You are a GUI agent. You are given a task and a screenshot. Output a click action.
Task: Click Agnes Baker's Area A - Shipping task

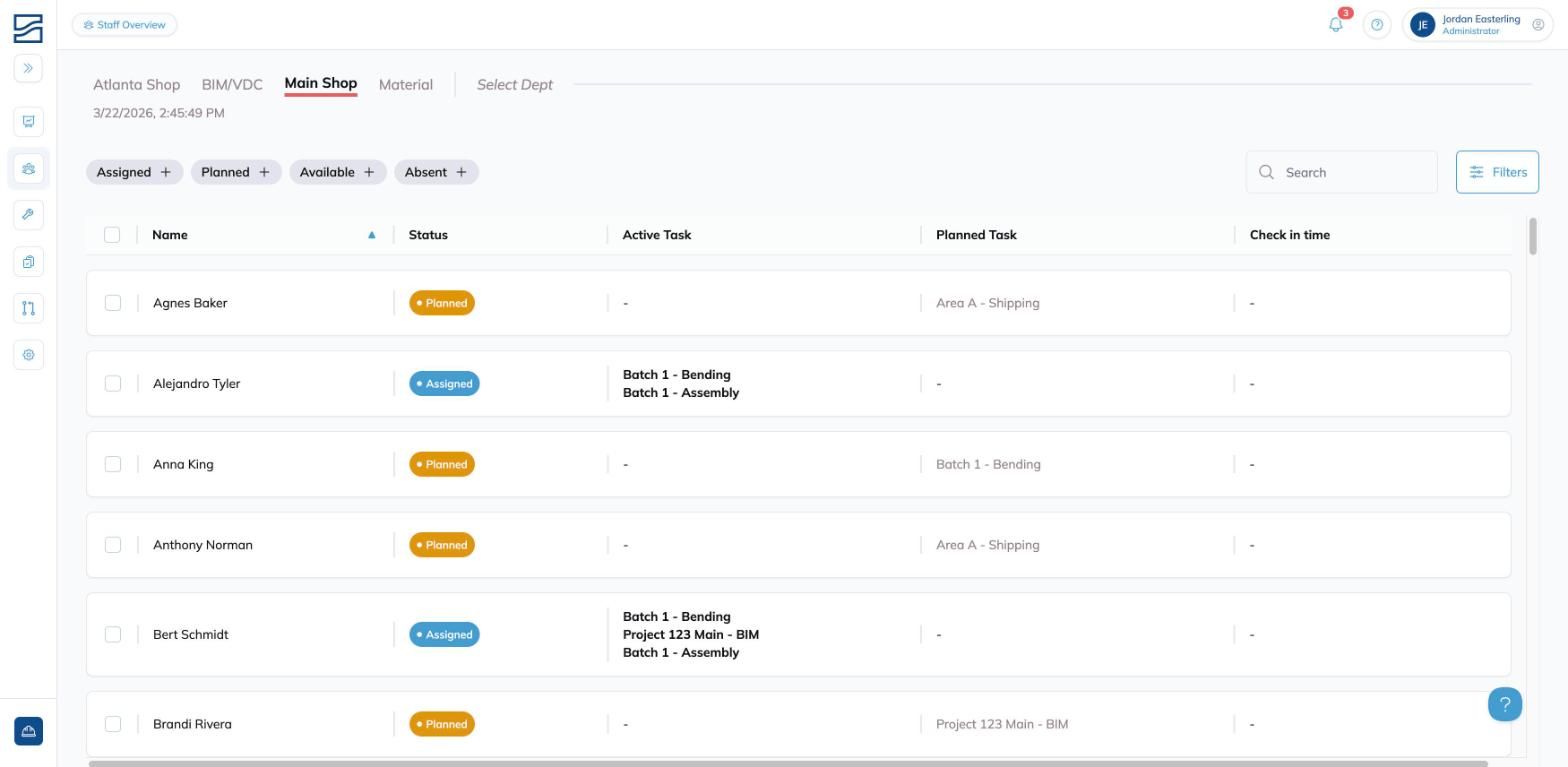988,303
